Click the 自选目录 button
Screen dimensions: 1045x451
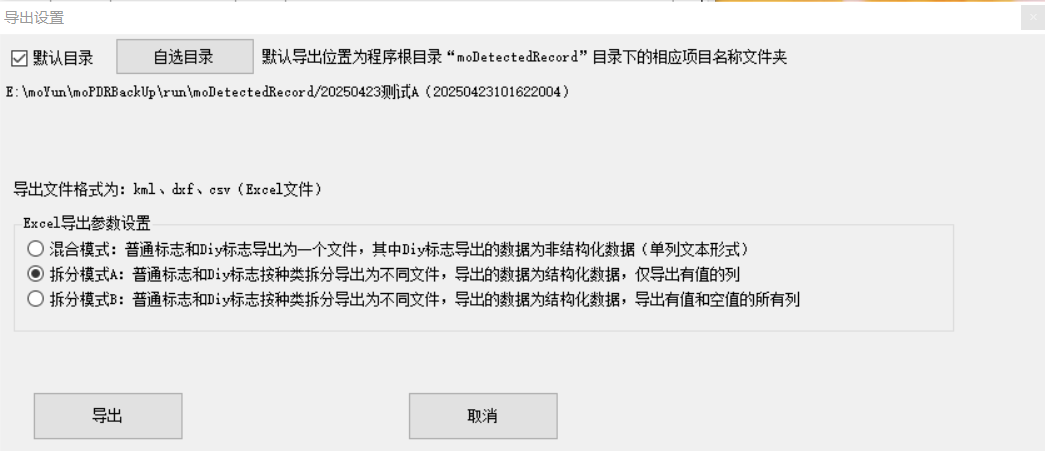click(x=185, y=57)
